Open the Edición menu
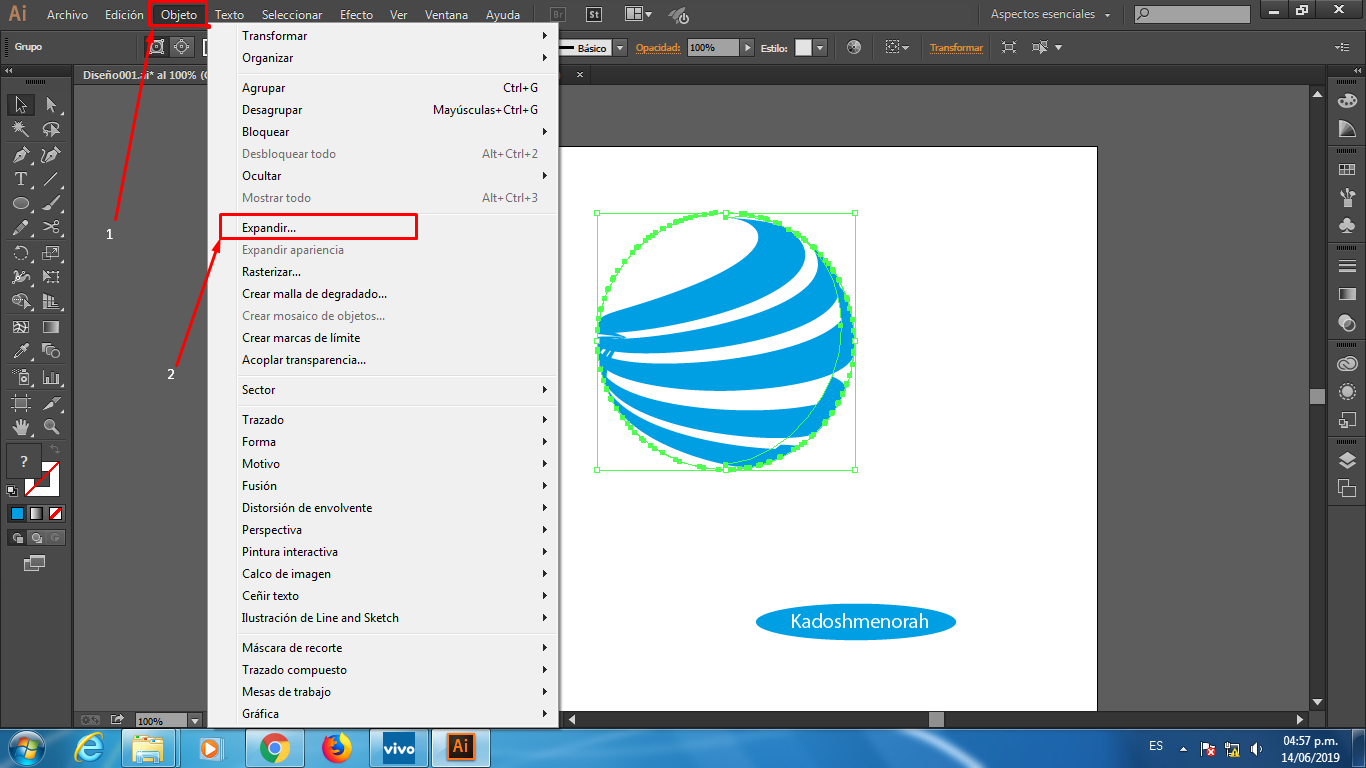Viewport: 1366px width, 768px height. point(124,15)
